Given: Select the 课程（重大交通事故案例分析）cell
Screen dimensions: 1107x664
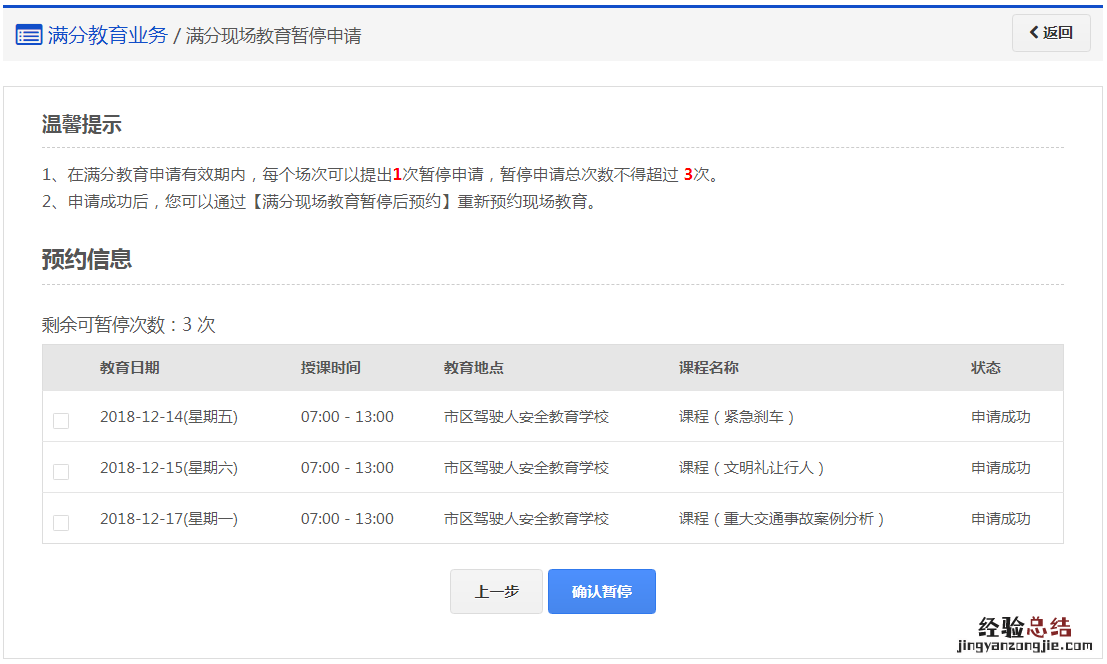Looking at the screenshot, I should click(x=782, y=519).
